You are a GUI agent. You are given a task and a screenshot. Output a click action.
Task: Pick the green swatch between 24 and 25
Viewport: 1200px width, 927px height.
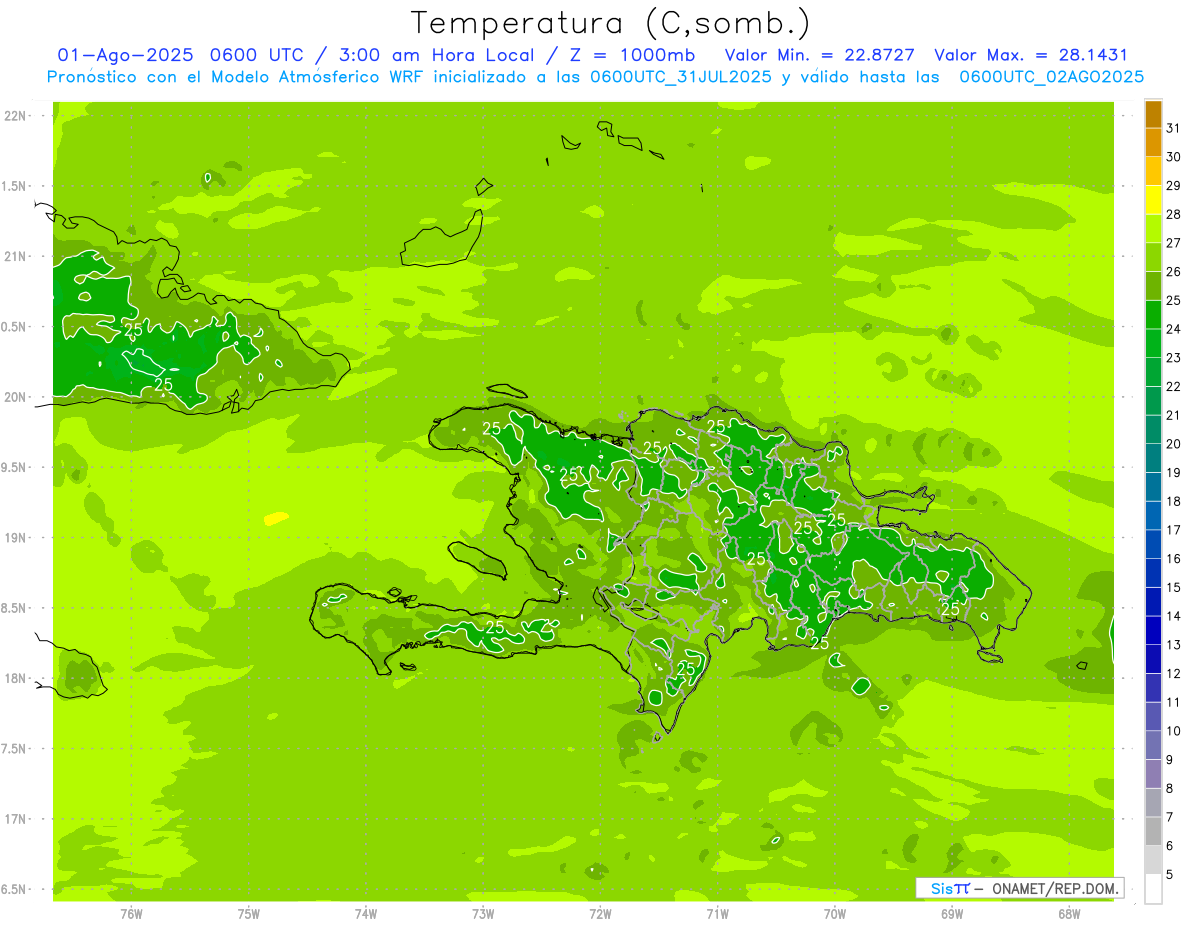[x=1153, y=315]
